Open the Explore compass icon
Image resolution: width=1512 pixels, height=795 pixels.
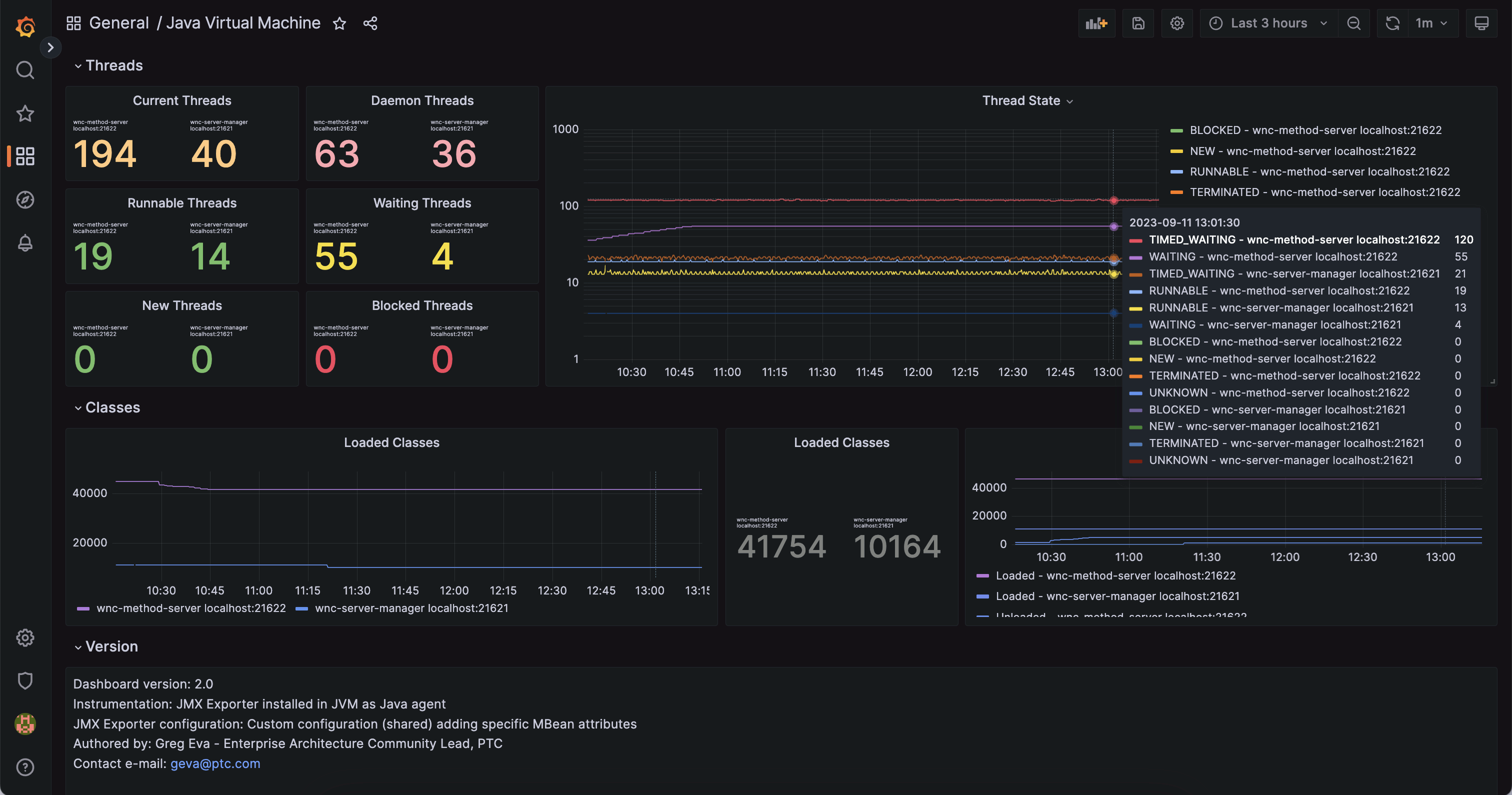click(24, 199)
